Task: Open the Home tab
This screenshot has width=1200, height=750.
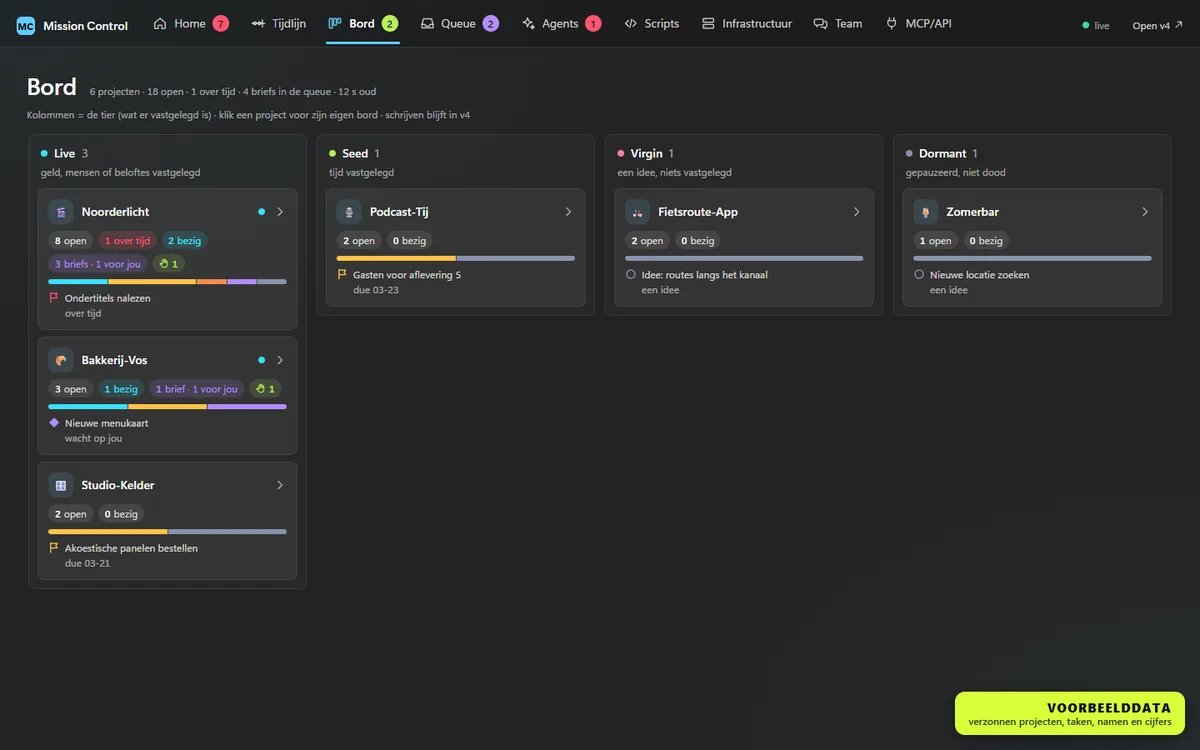Action: point(190,24)
